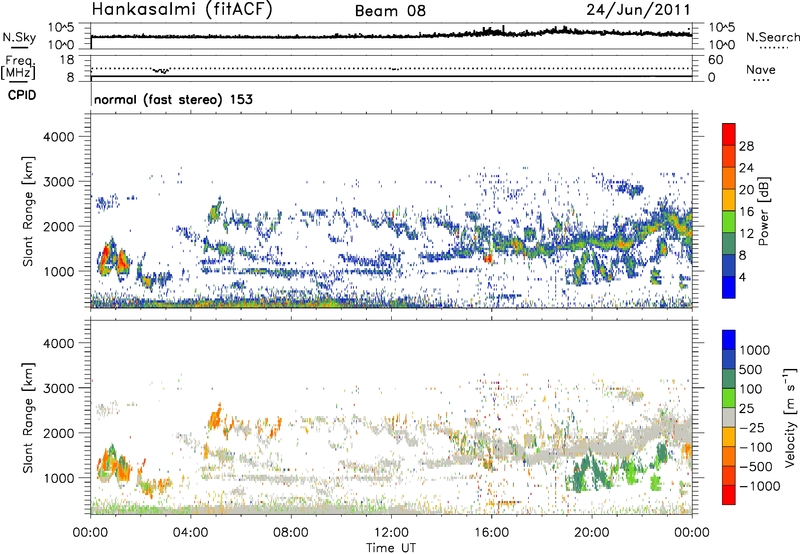
Task: Click the date "24/Jun/2011"
Action: (638, 9)
